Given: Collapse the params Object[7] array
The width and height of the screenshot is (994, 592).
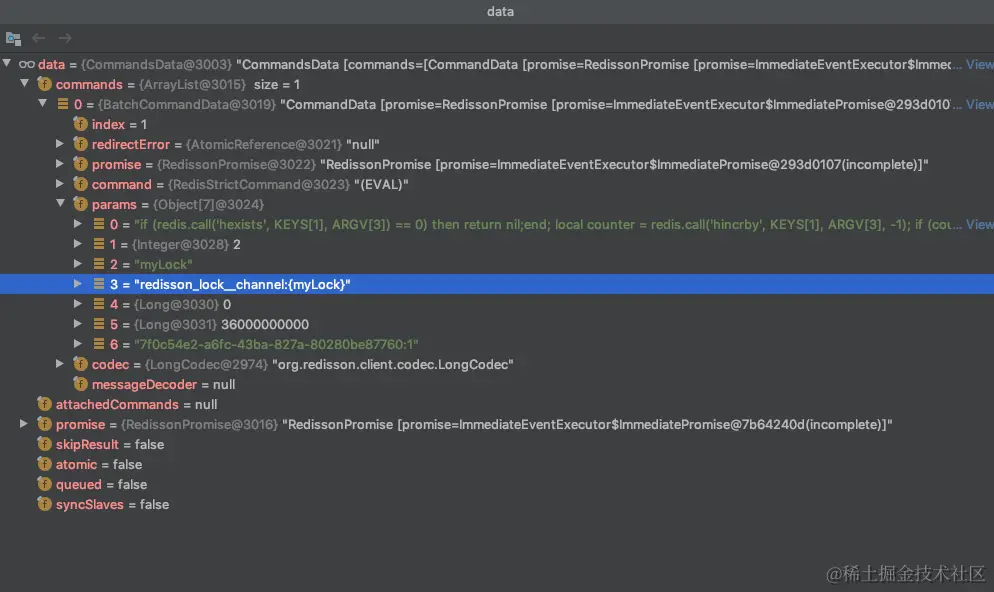Looking at the screenshot, I should click(60, 203).
